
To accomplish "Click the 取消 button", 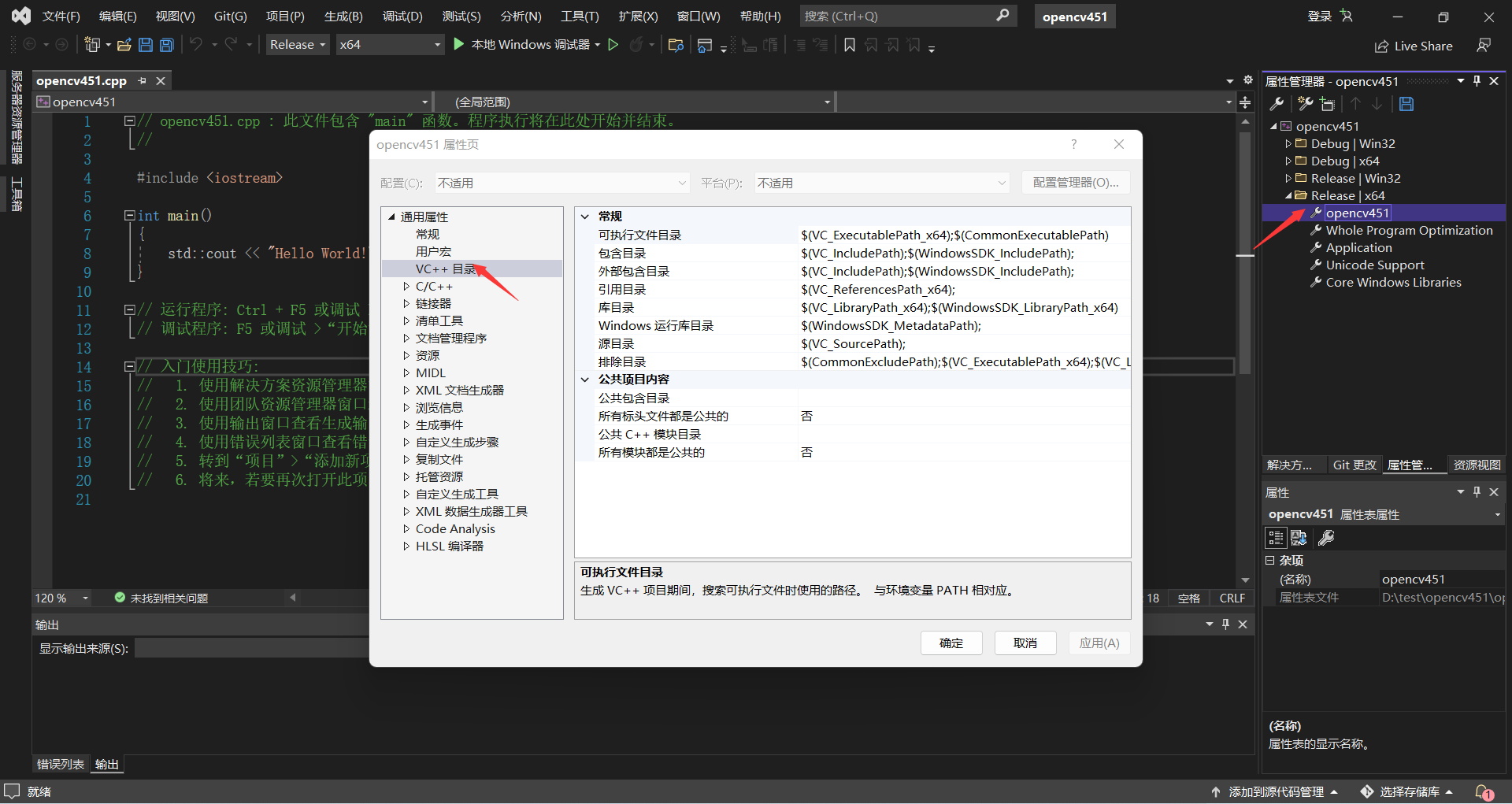I will (x=1025, y=643).
